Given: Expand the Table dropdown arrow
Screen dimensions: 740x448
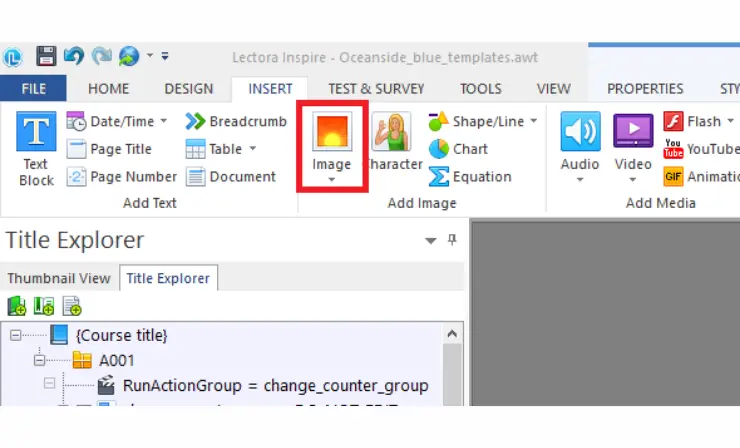Looking at the screenshot, I should point(253,149).
